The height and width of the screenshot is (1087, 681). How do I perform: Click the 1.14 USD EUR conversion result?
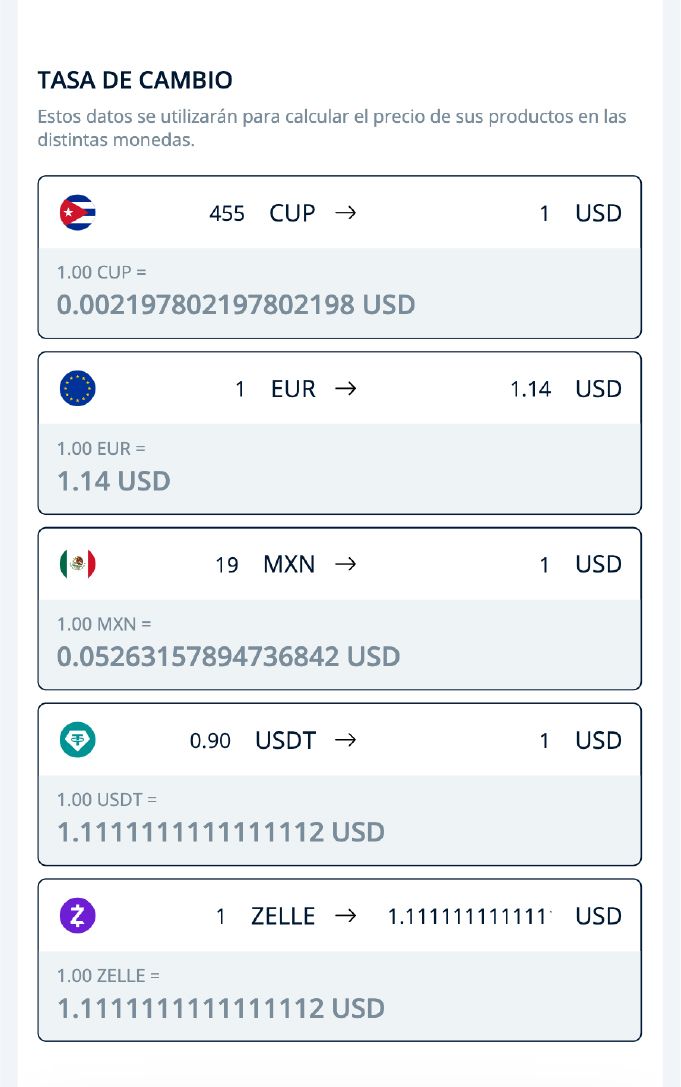pos(103,481)
